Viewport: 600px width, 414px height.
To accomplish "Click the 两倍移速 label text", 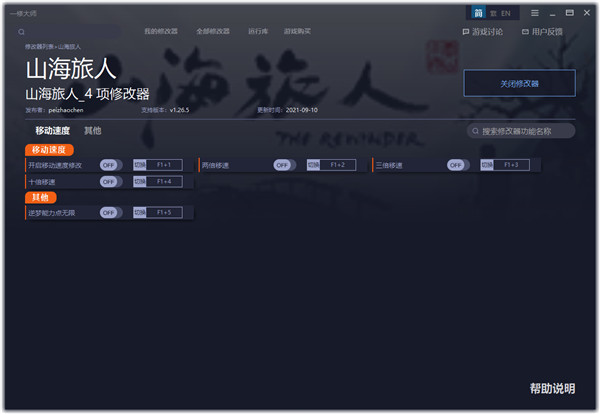I will [x=215, y=165].
